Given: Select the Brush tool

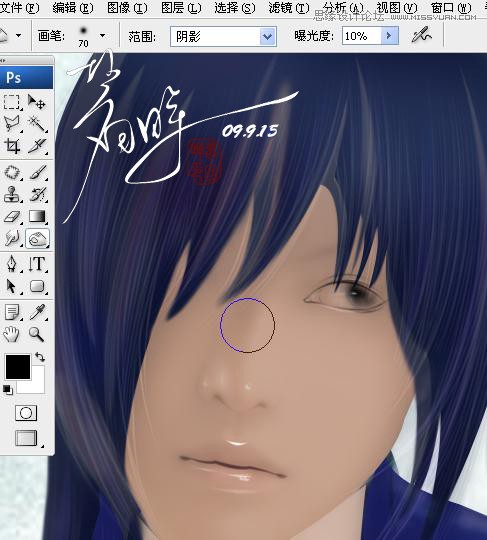Looking at the screenshot, I should [37, 173].
